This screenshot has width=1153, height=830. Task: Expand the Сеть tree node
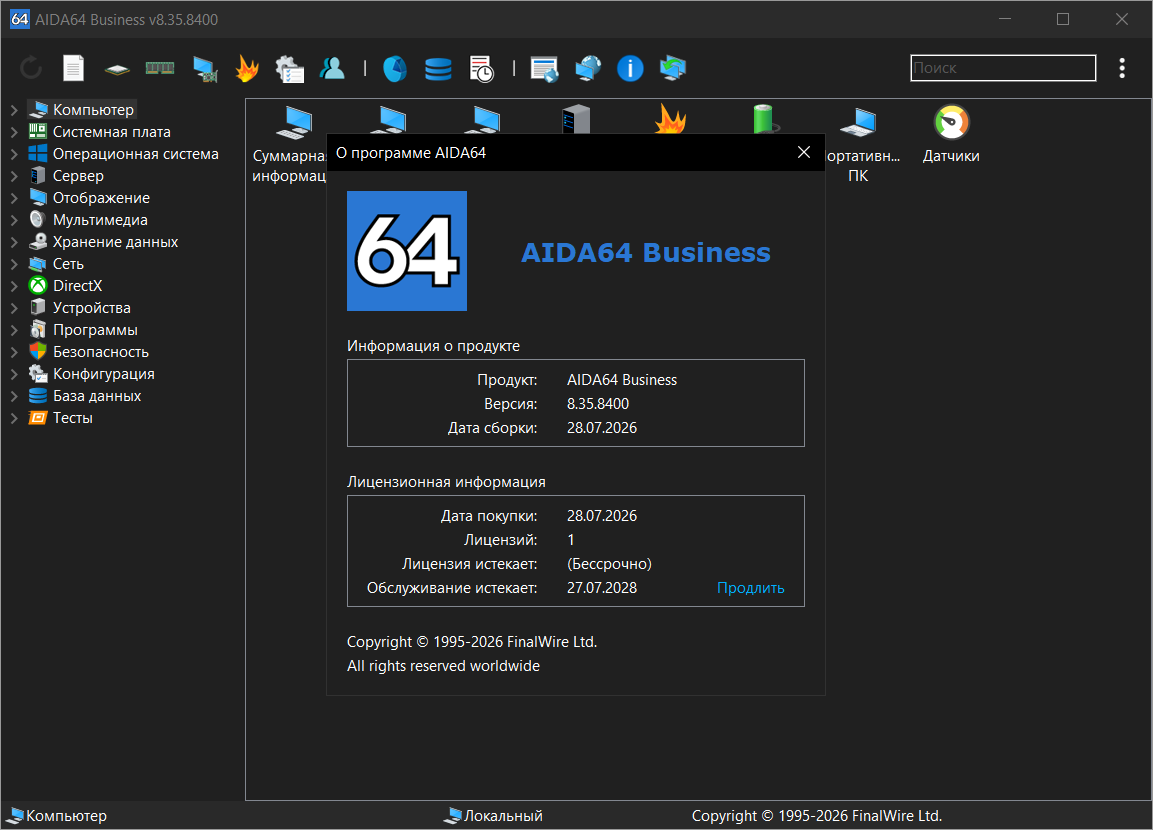point(14,264)
